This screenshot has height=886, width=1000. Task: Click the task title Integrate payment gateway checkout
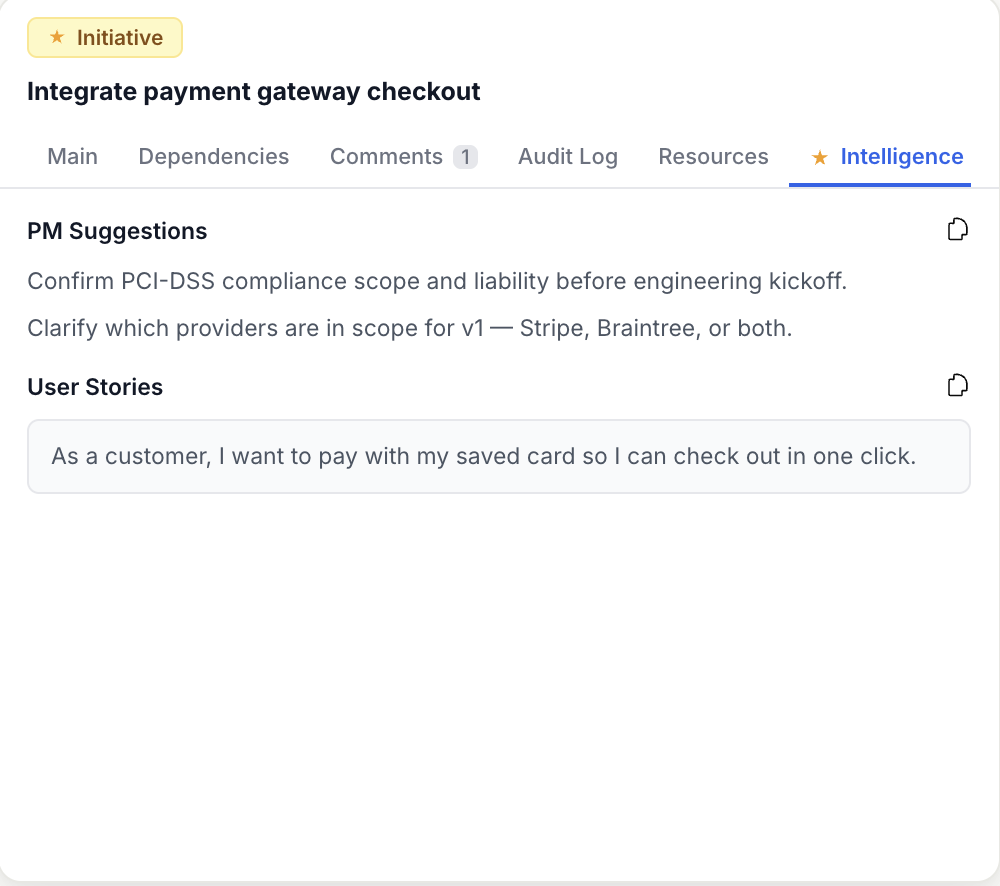point(254,91)
